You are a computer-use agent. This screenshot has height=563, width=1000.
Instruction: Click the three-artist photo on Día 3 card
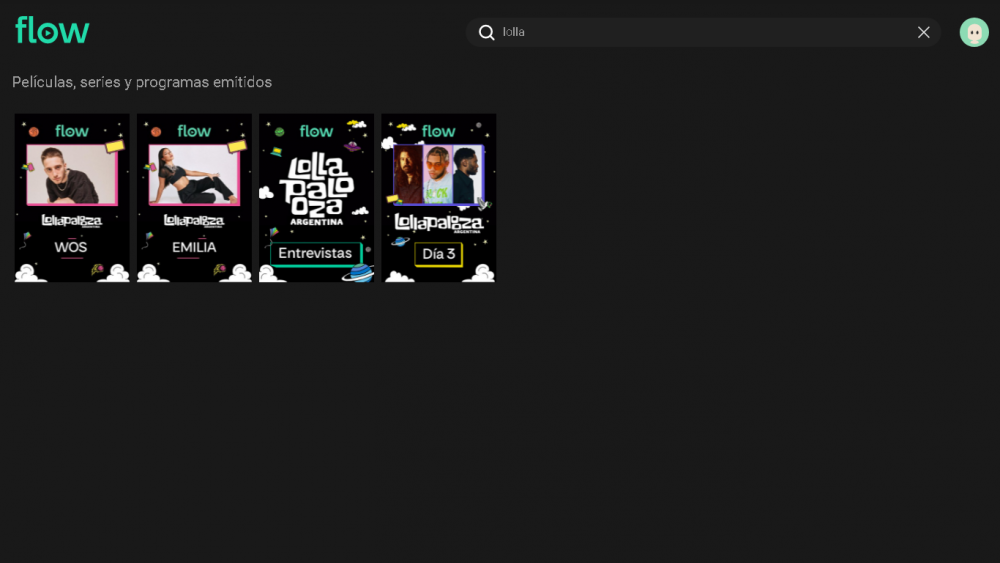tap(438, 175)
